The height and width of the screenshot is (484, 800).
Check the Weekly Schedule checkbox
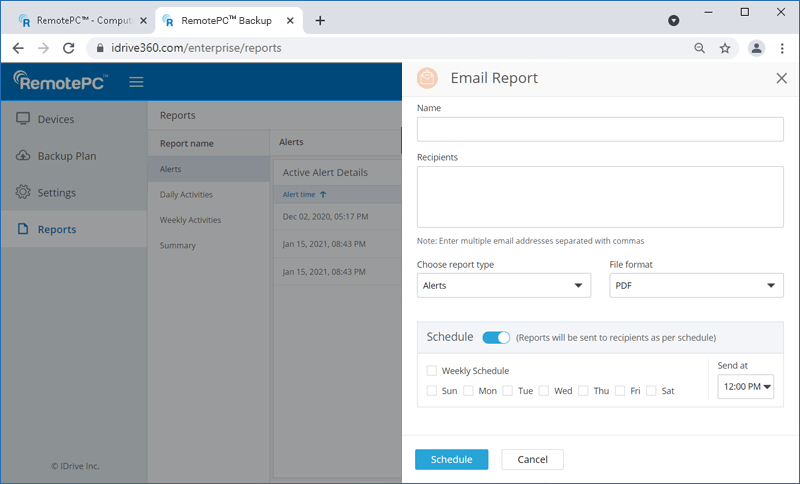pos(431,371)
